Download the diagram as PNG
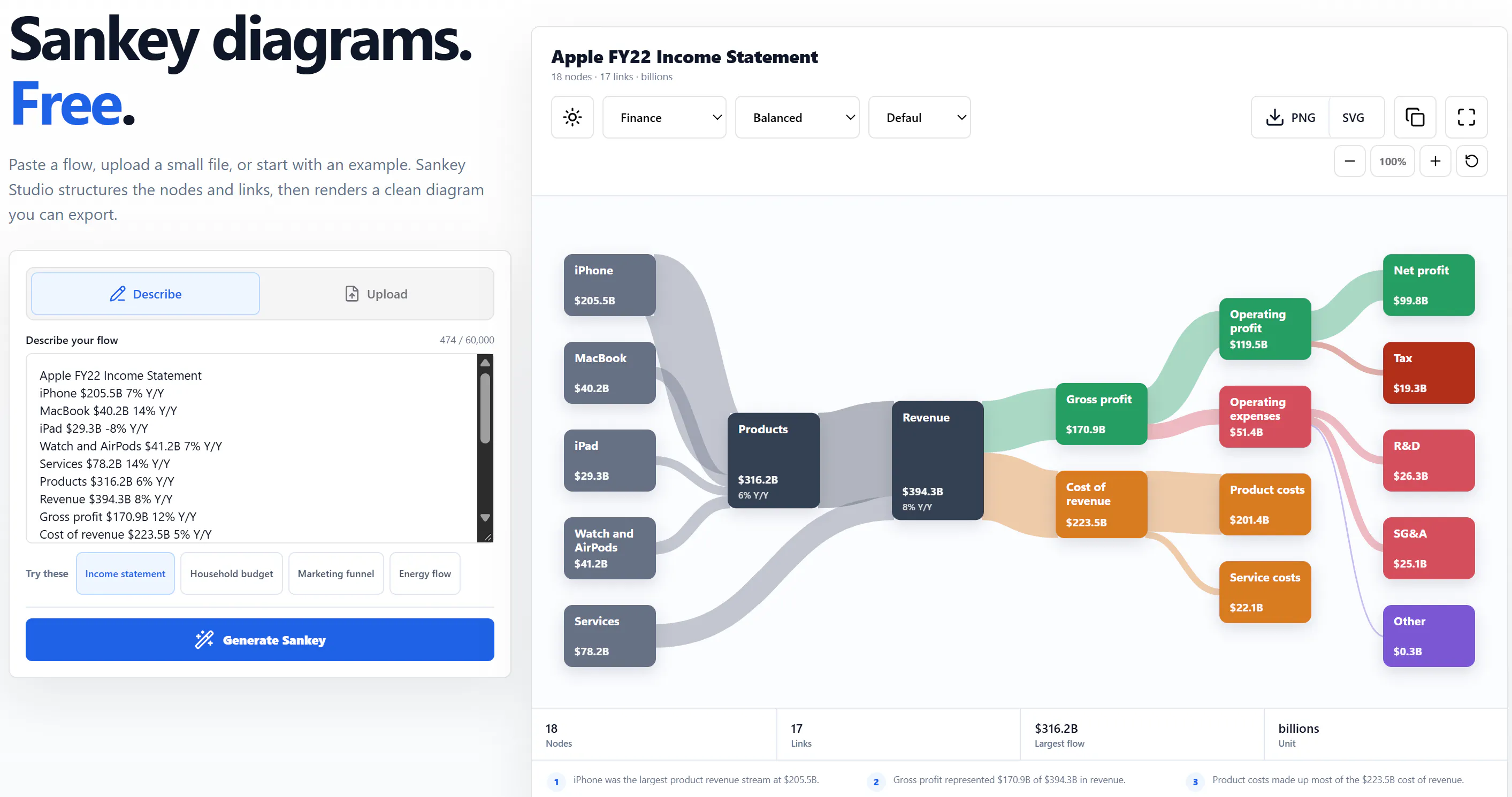1512x797 pixels. [1290, 117]
